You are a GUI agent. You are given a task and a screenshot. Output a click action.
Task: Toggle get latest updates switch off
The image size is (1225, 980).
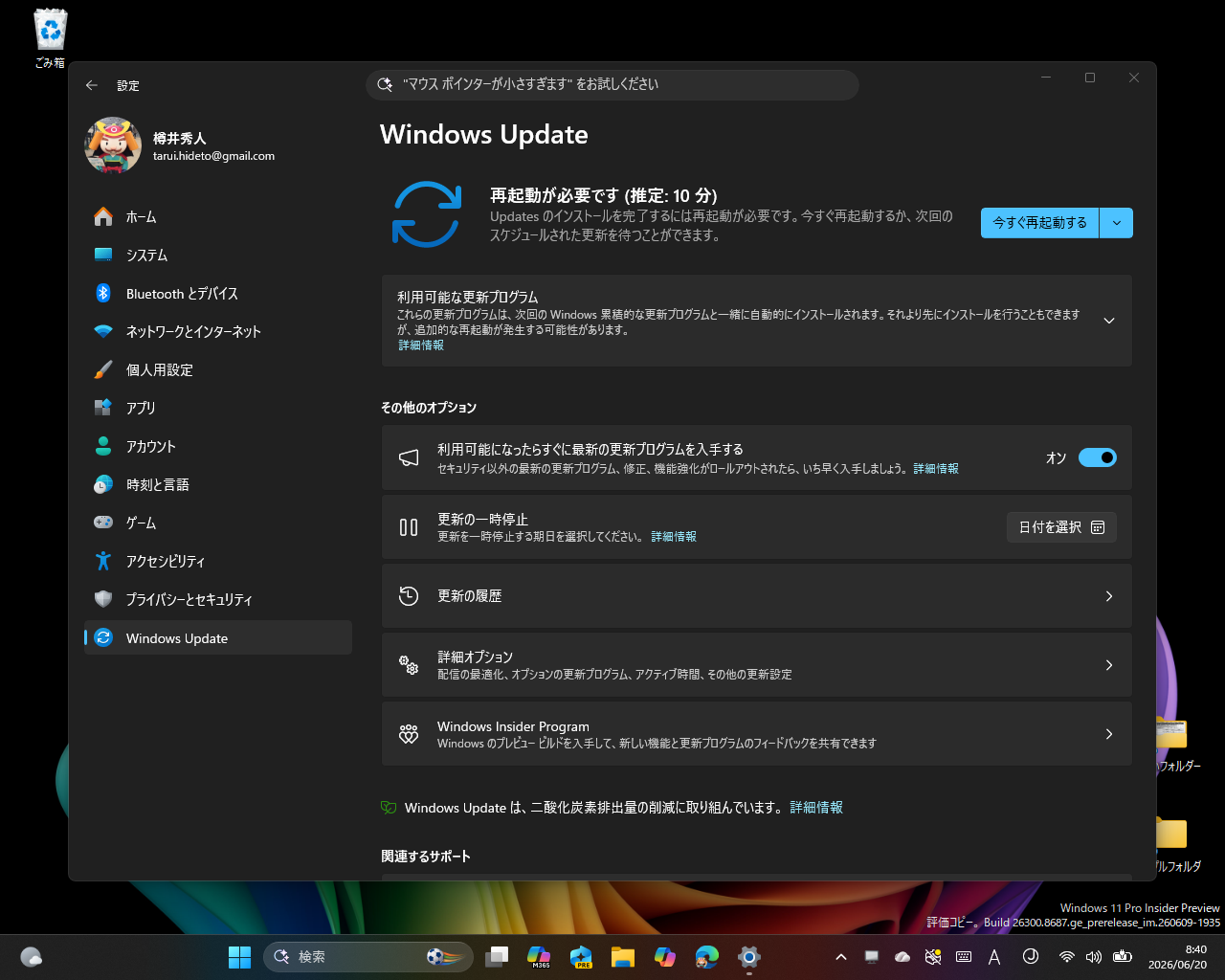pos(1098,457)
